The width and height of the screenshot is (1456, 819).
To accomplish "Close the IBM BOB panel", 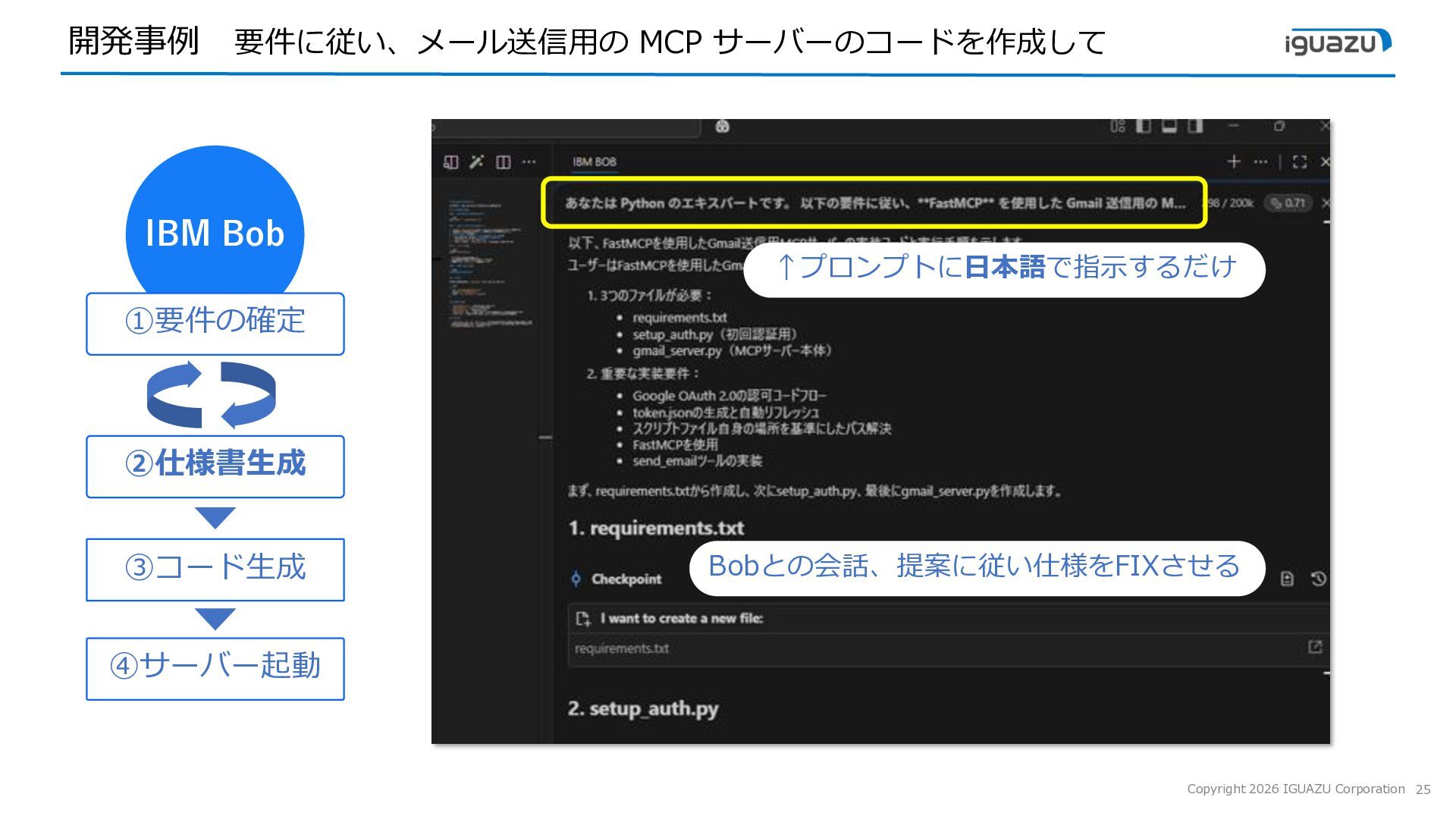I will coord(1325,162).
